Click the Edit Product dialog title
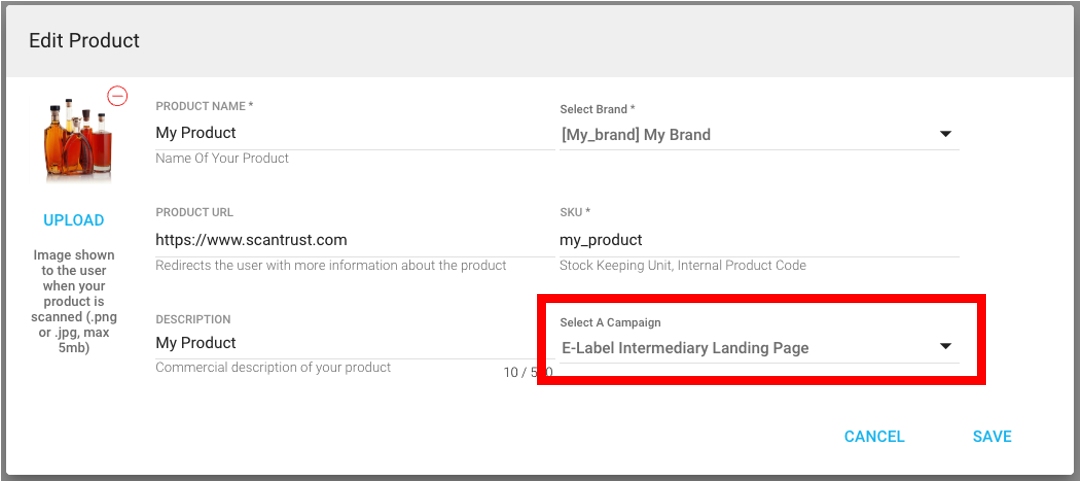Image resolution: width=1080 pixels, height=482 pixels. click(84, 41)
